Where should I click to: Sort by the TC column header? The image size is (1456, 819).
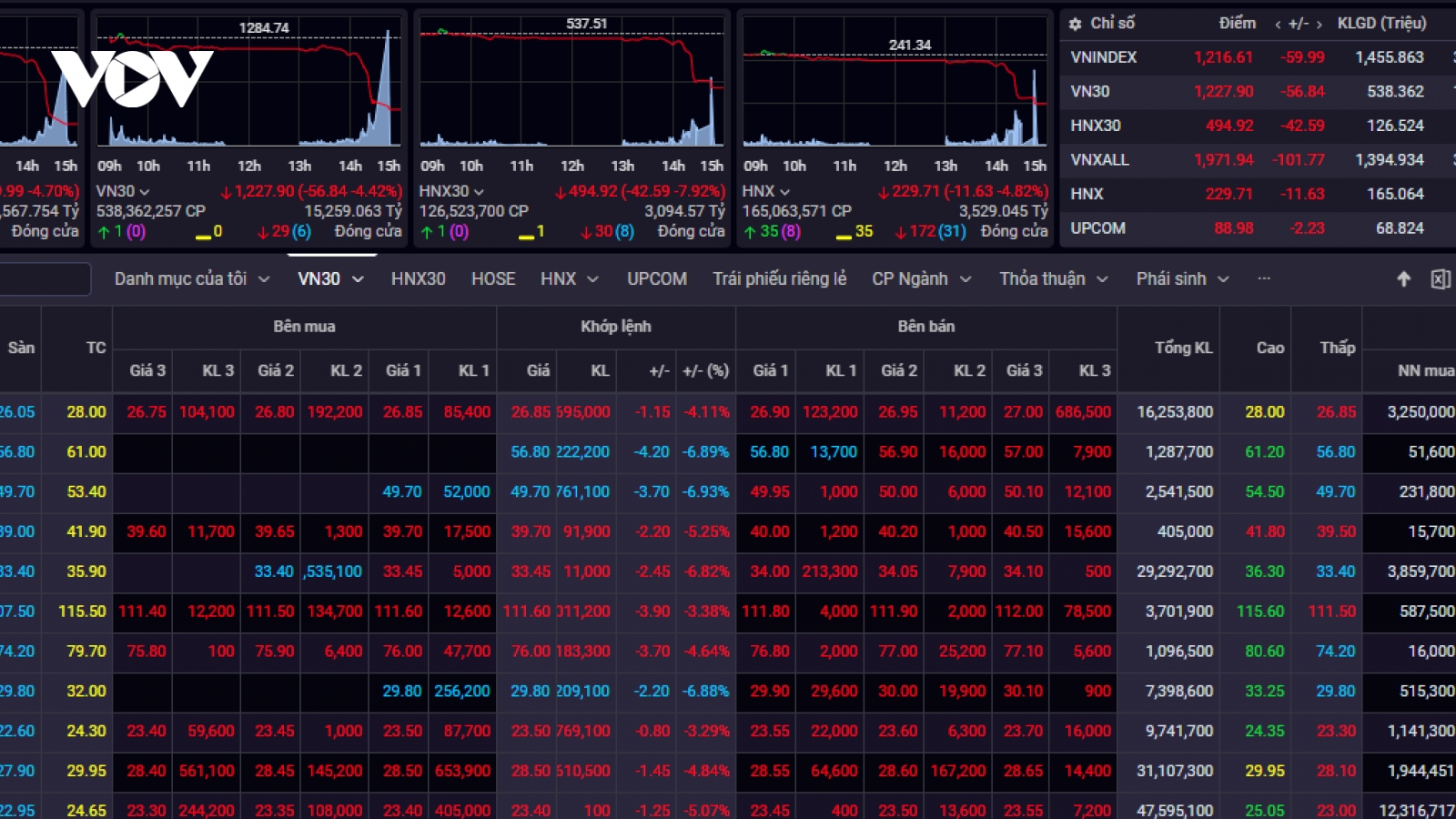(x=96, y=348)
